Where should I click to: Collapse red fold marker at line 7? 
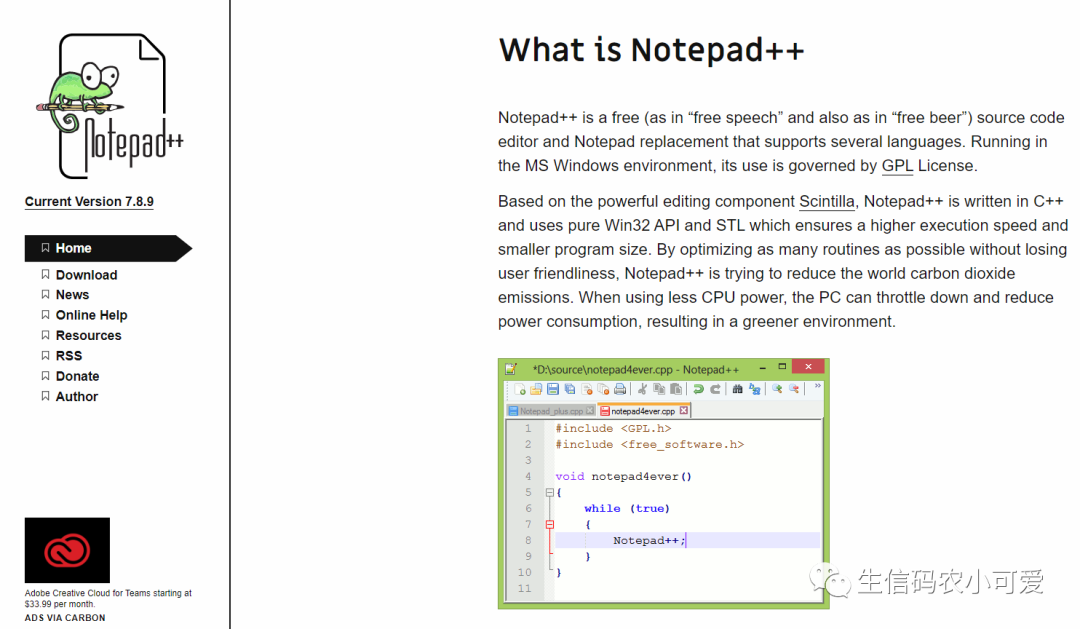(550, 525)
